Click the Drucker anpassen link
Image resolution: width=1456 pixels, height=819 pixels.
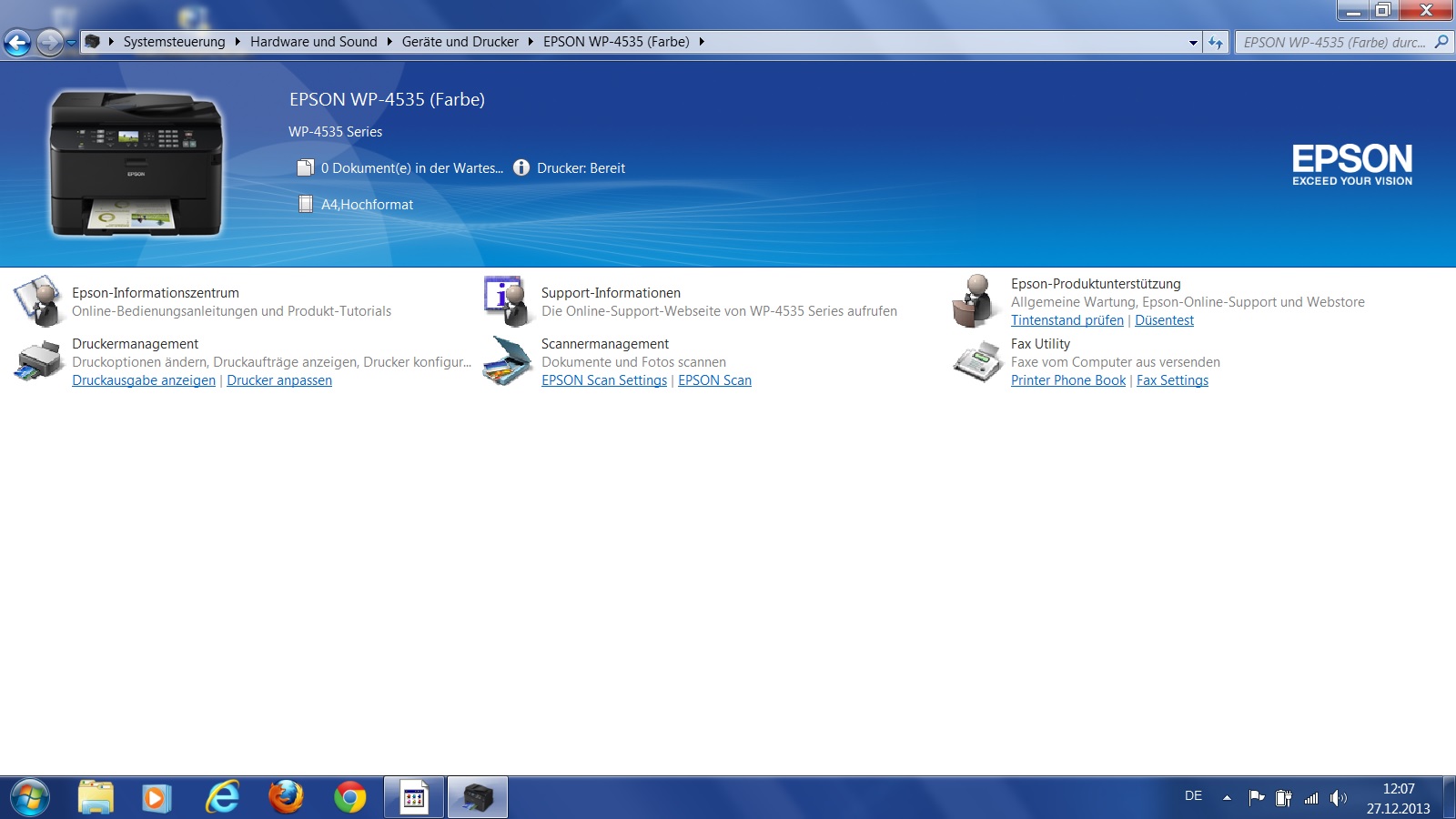point(279,380)
